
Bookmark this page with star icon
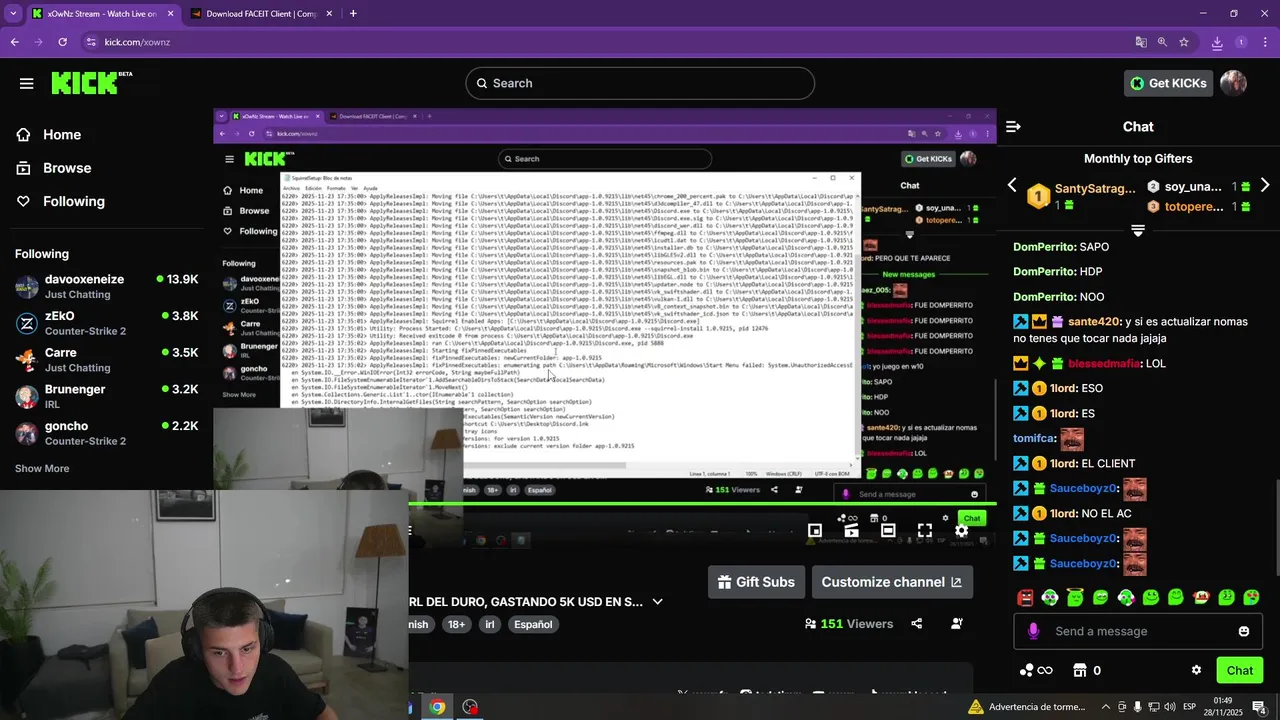click(x=1184, y=42)
